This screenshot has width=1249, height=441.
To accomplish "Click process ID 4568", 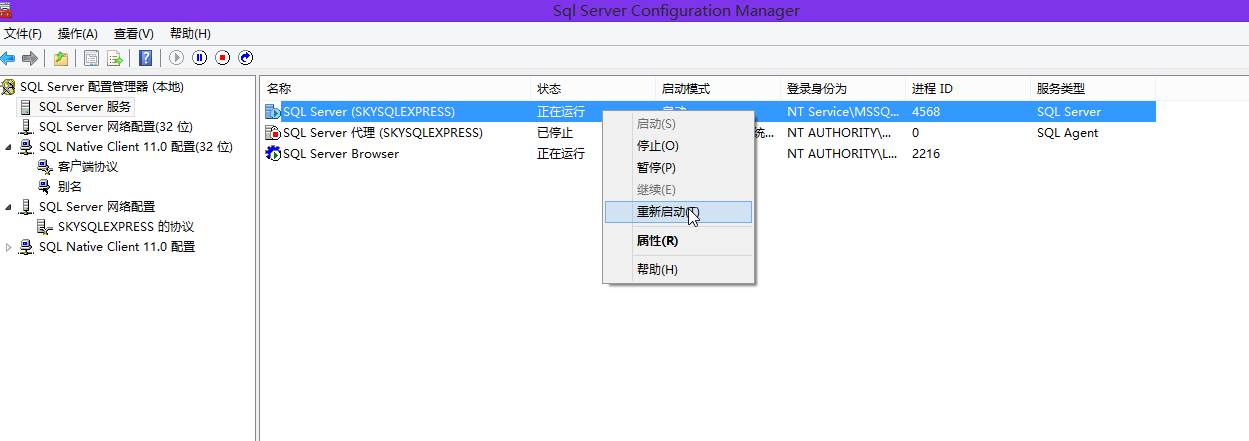I will click(x=926, y=112).
